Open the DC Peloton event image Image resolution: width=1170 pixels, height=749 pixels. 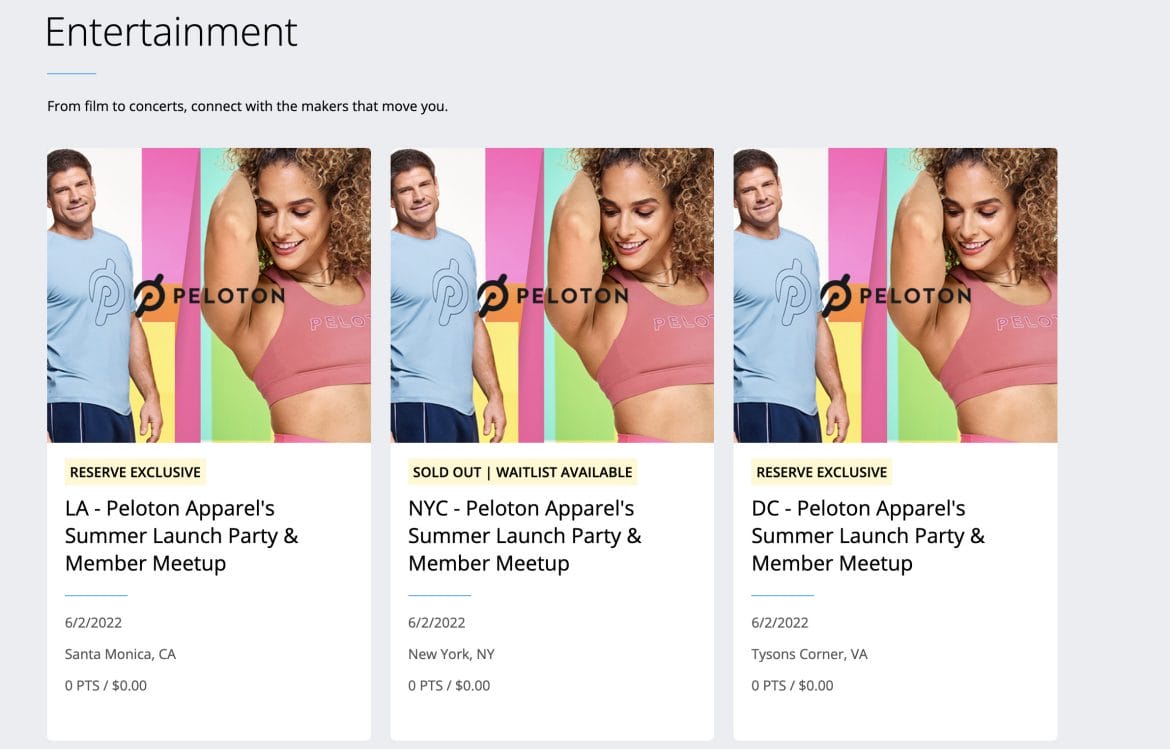point(895,295)
